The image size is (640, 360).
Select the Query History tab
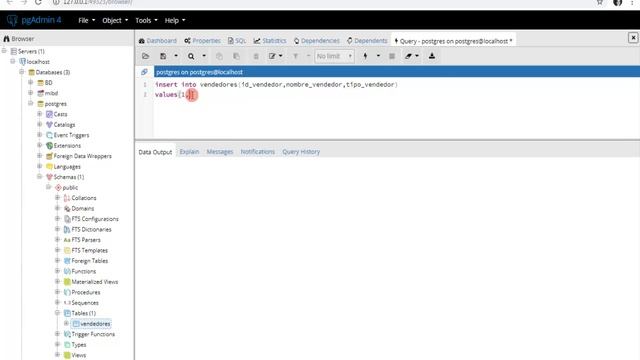tap(301, 151)
